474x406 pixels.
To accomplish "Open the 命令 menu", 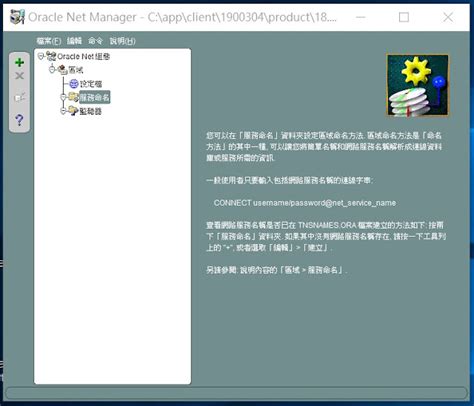I will point(96,41).
